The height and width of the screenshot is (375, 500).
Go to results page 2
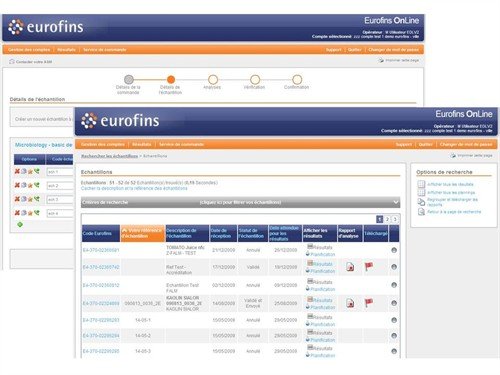[387, 219]
